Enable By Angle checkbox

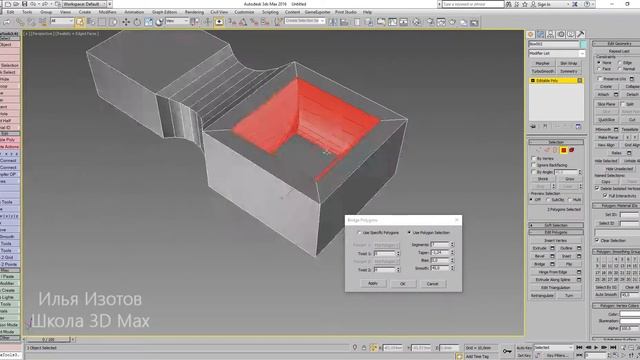pos(533,172)
